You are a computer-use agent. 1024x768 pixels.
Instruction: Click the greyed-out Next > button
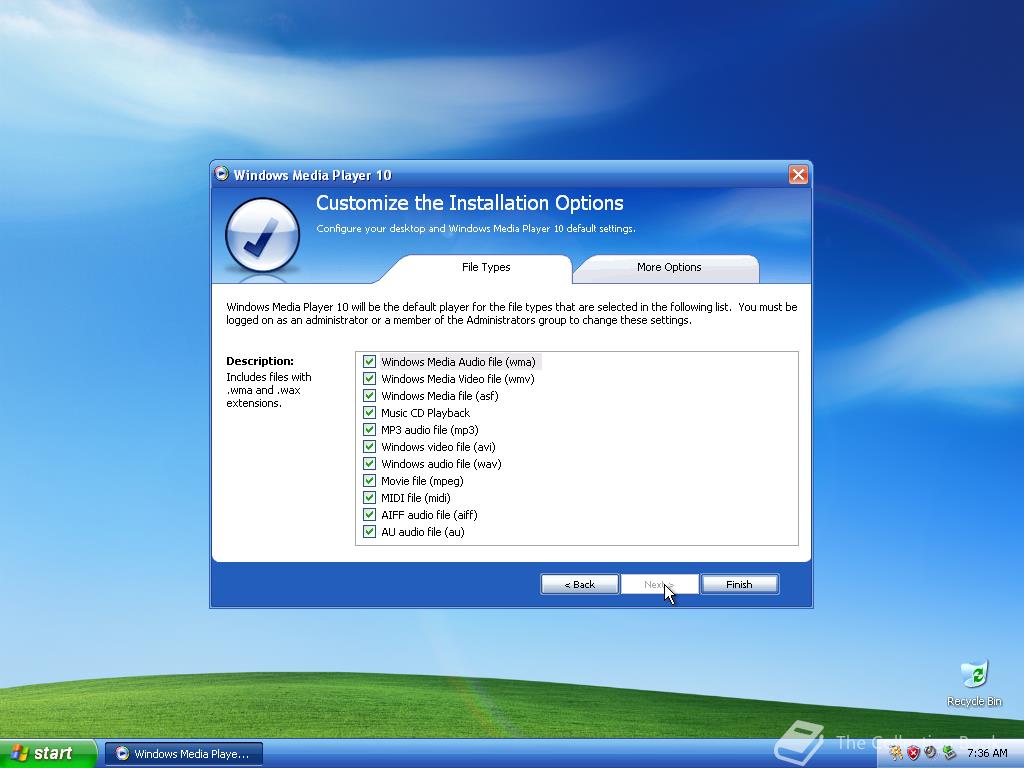[660, 584]
